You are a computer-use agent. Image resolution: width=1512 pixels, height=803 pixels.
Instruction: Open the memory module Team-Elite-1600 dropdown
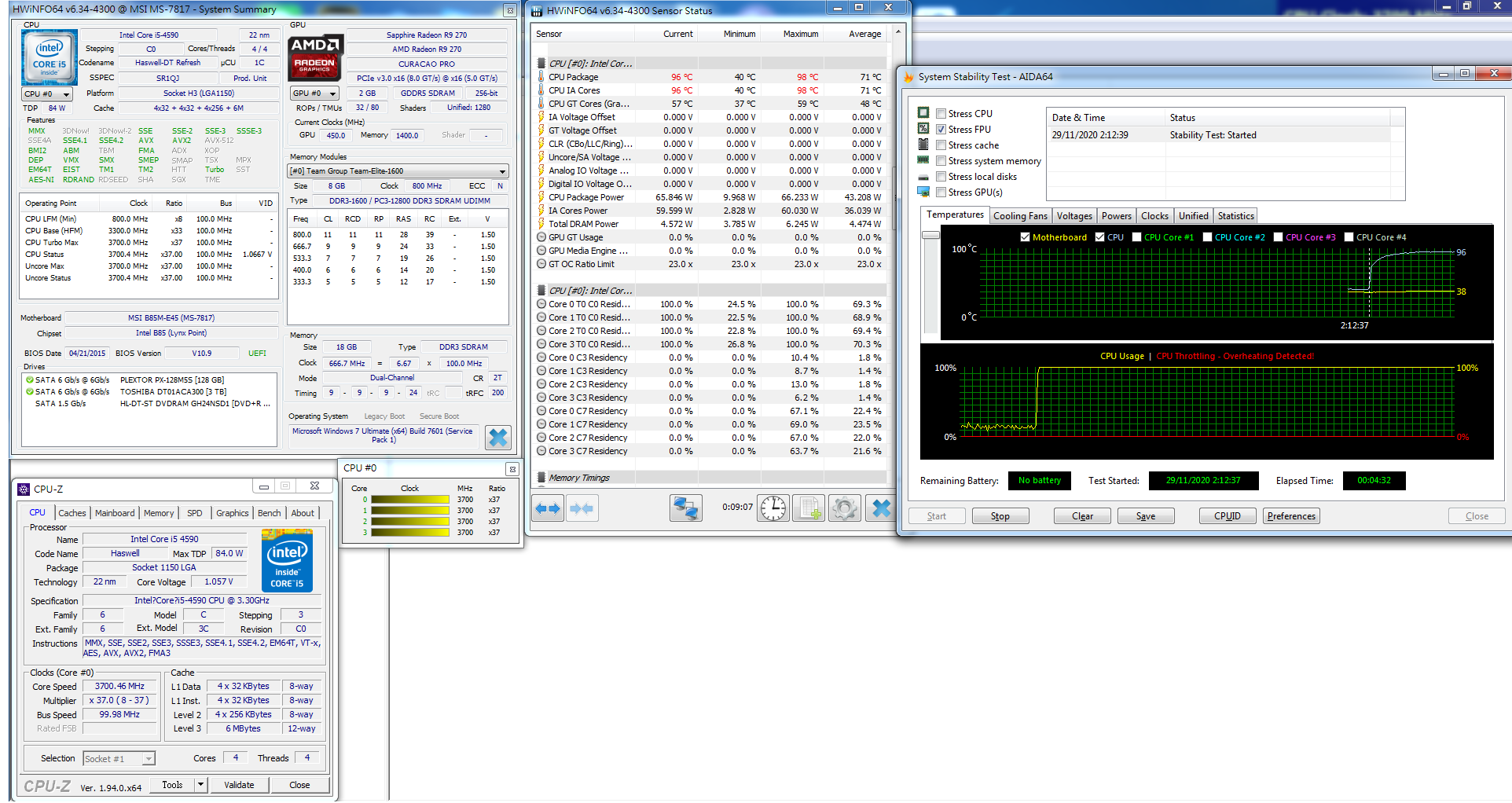point(398,171)
